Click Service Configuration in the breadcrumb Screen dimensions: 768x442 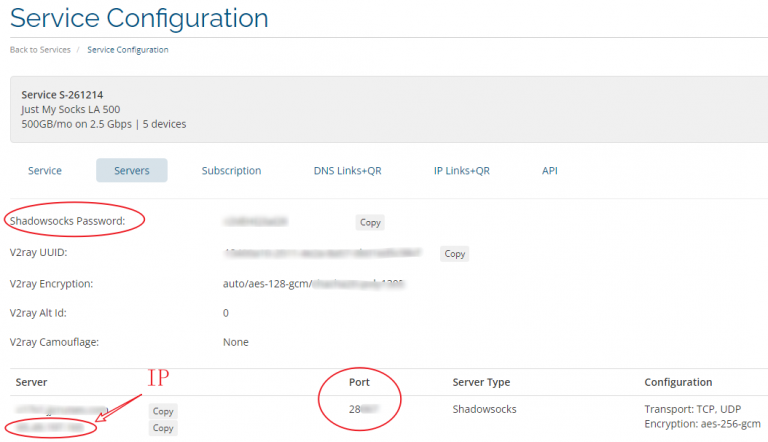pos(128,49)
